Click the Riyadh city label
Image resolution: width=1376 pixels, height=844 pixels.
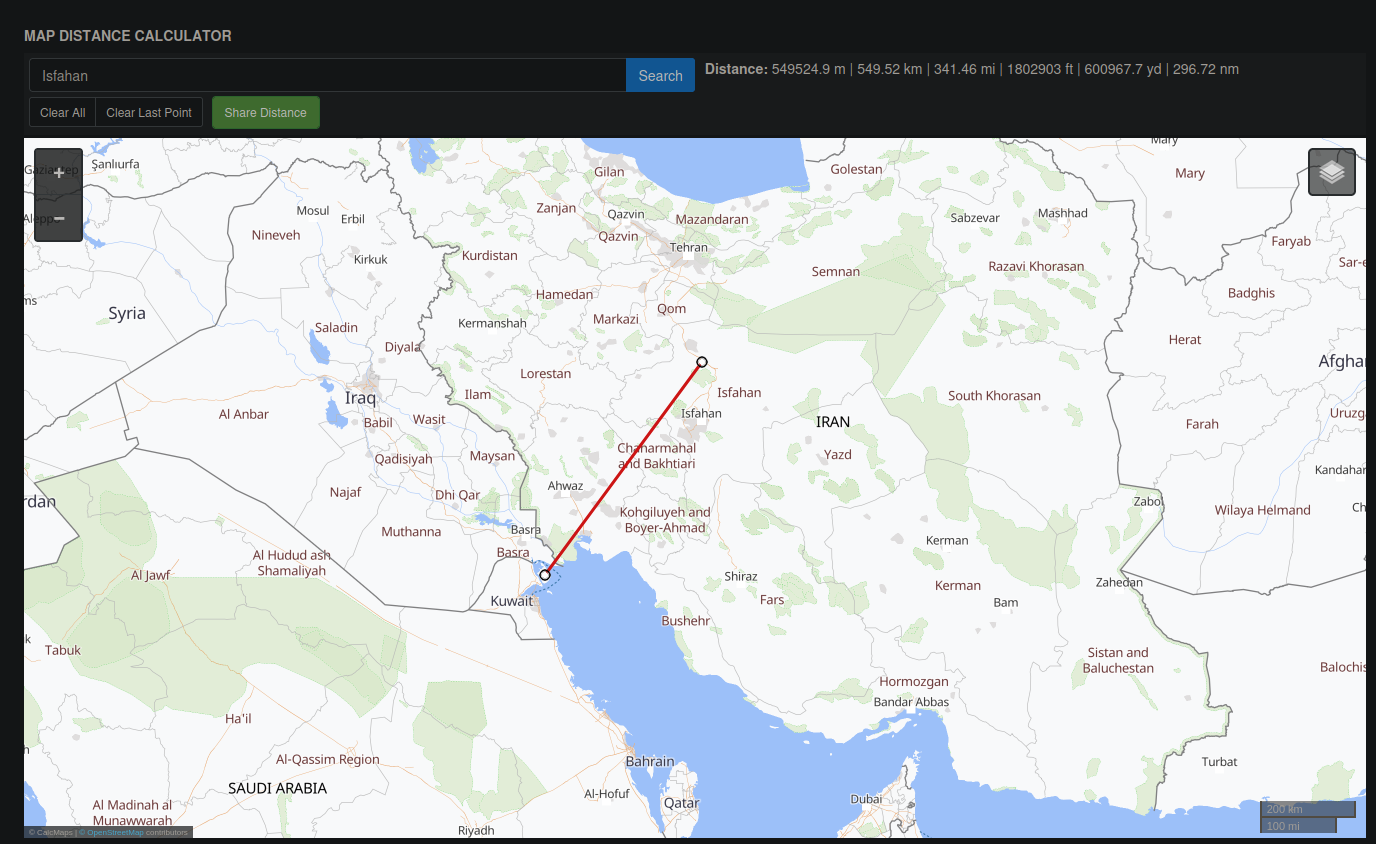point(476,831)
